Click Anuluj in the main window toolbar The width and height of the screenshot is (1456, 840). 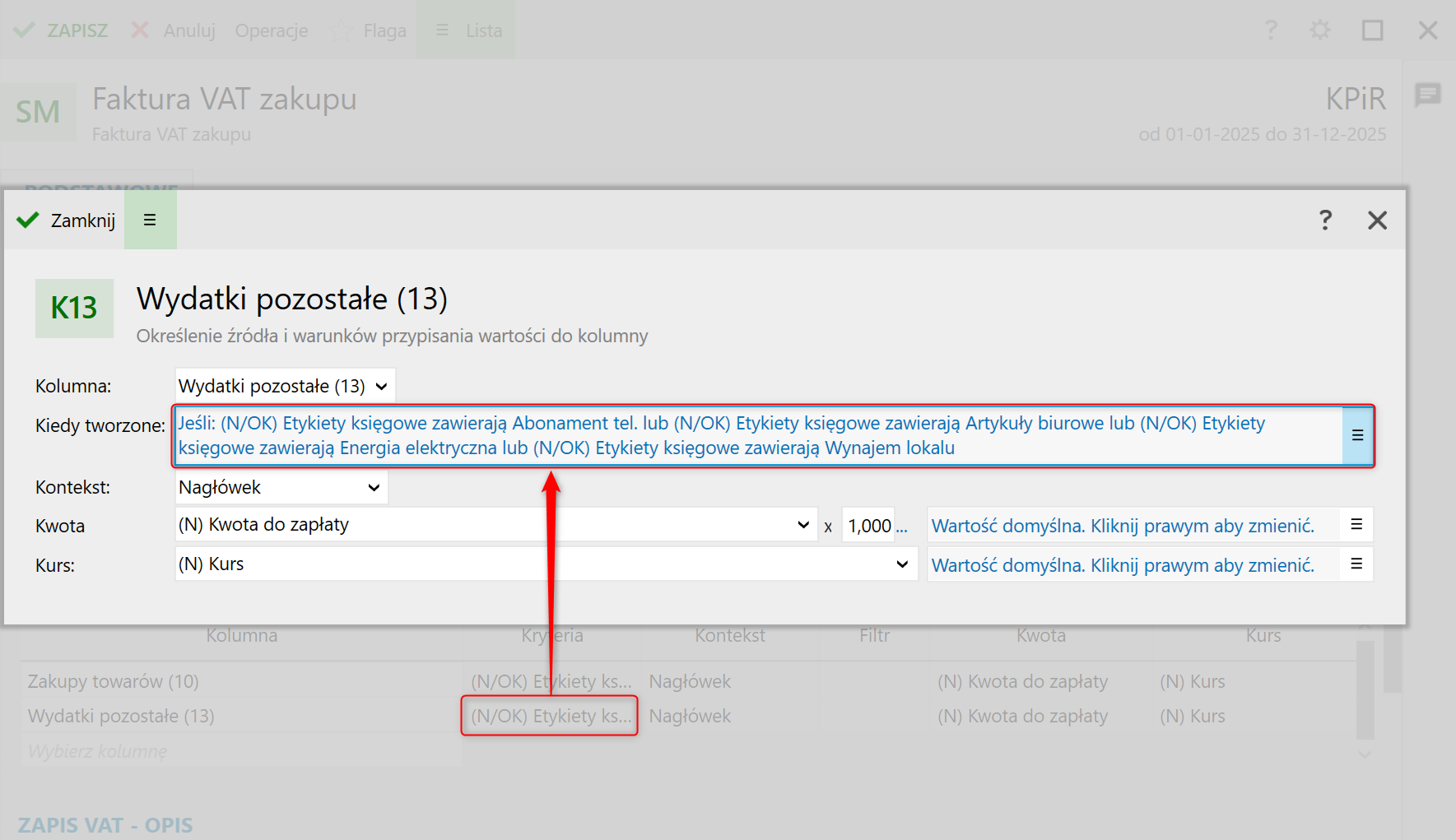pyautogui.click(x=174, y=30)
